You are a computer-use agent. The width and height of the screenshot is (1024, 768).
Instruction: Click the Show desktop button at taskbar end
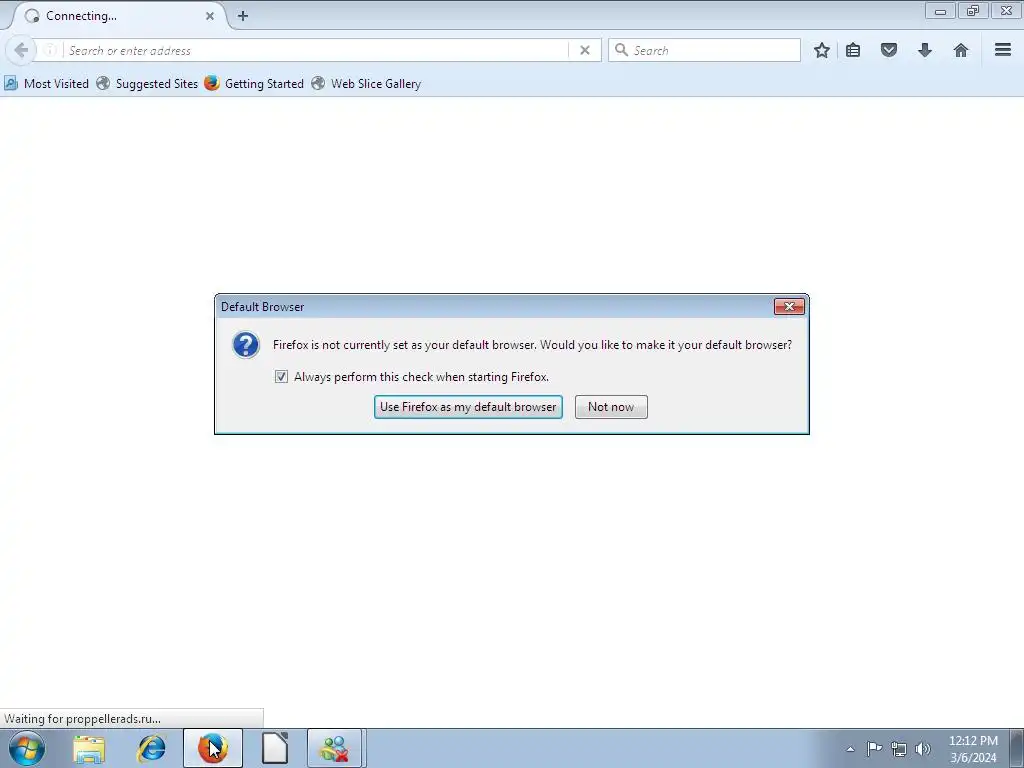click(1017, 748)
